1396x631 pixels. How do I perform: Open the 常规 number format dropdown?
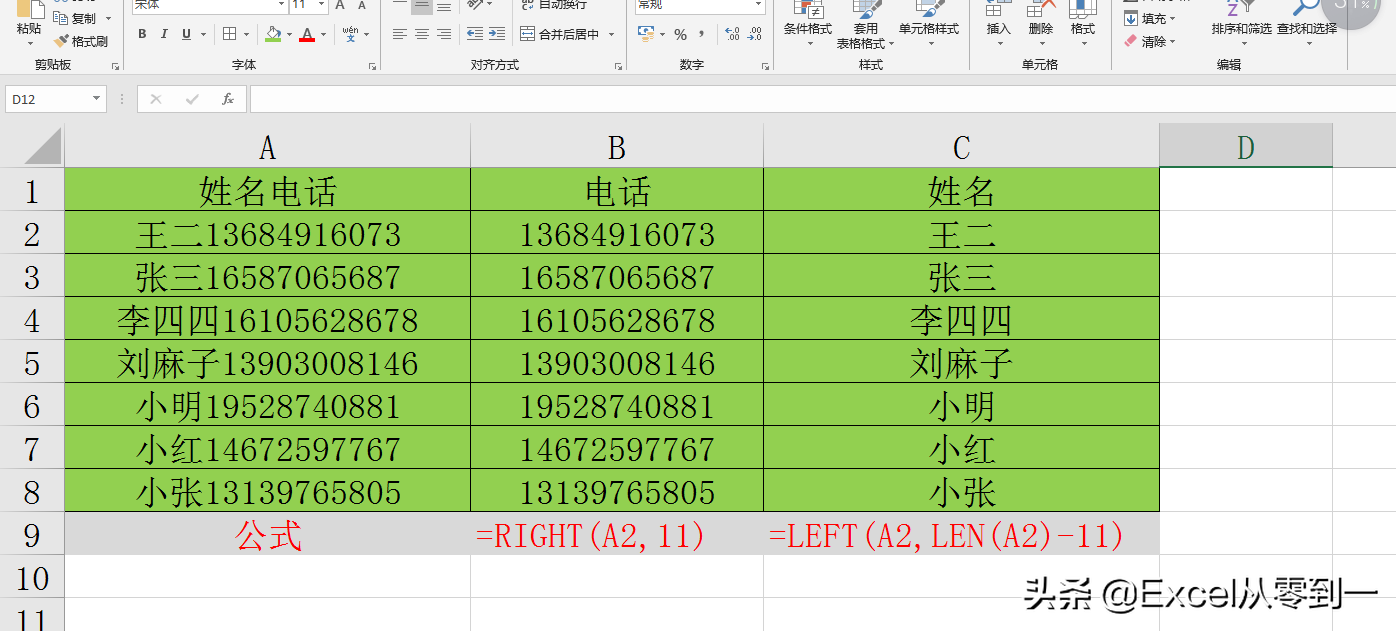pyautogui.click(x=757, y=5)
